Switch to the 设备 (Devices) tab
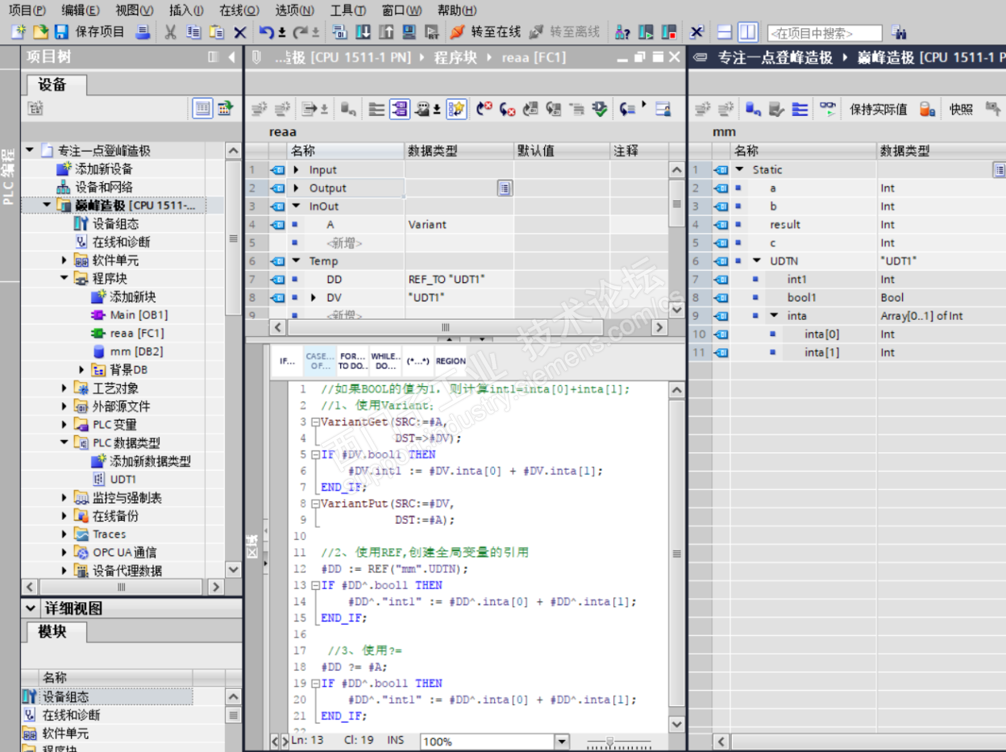This screenshot has width=1006, height=752. (53, 85)
